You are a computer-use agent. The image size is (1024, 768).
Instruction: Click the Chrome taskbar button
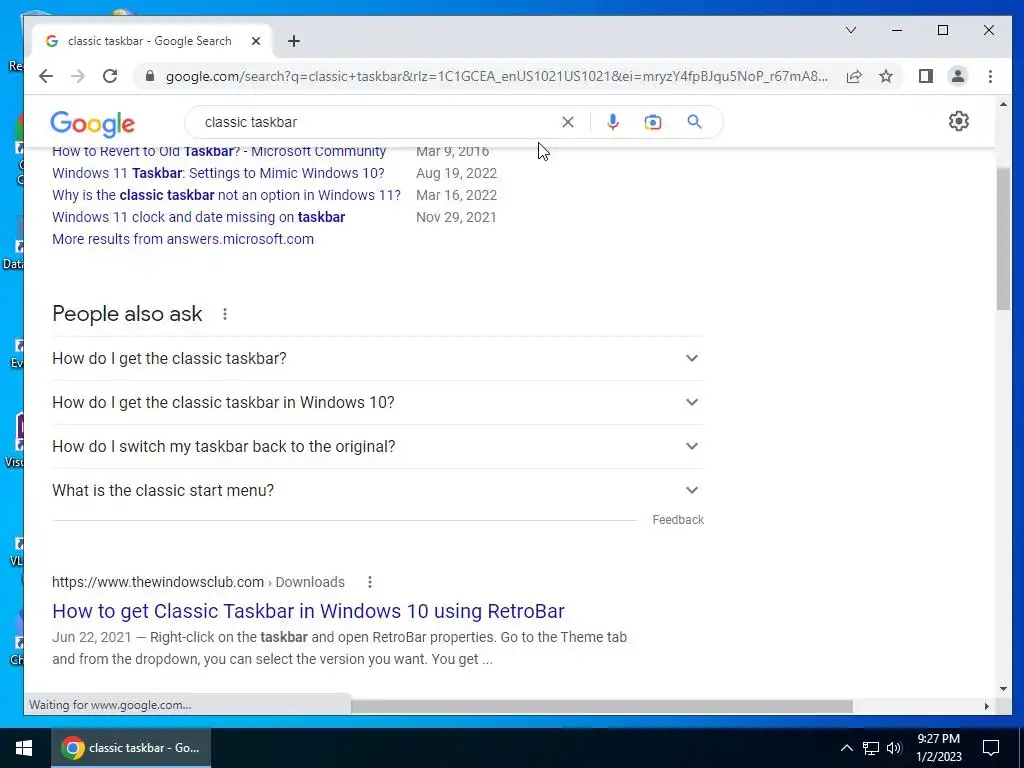pos(131,748)
